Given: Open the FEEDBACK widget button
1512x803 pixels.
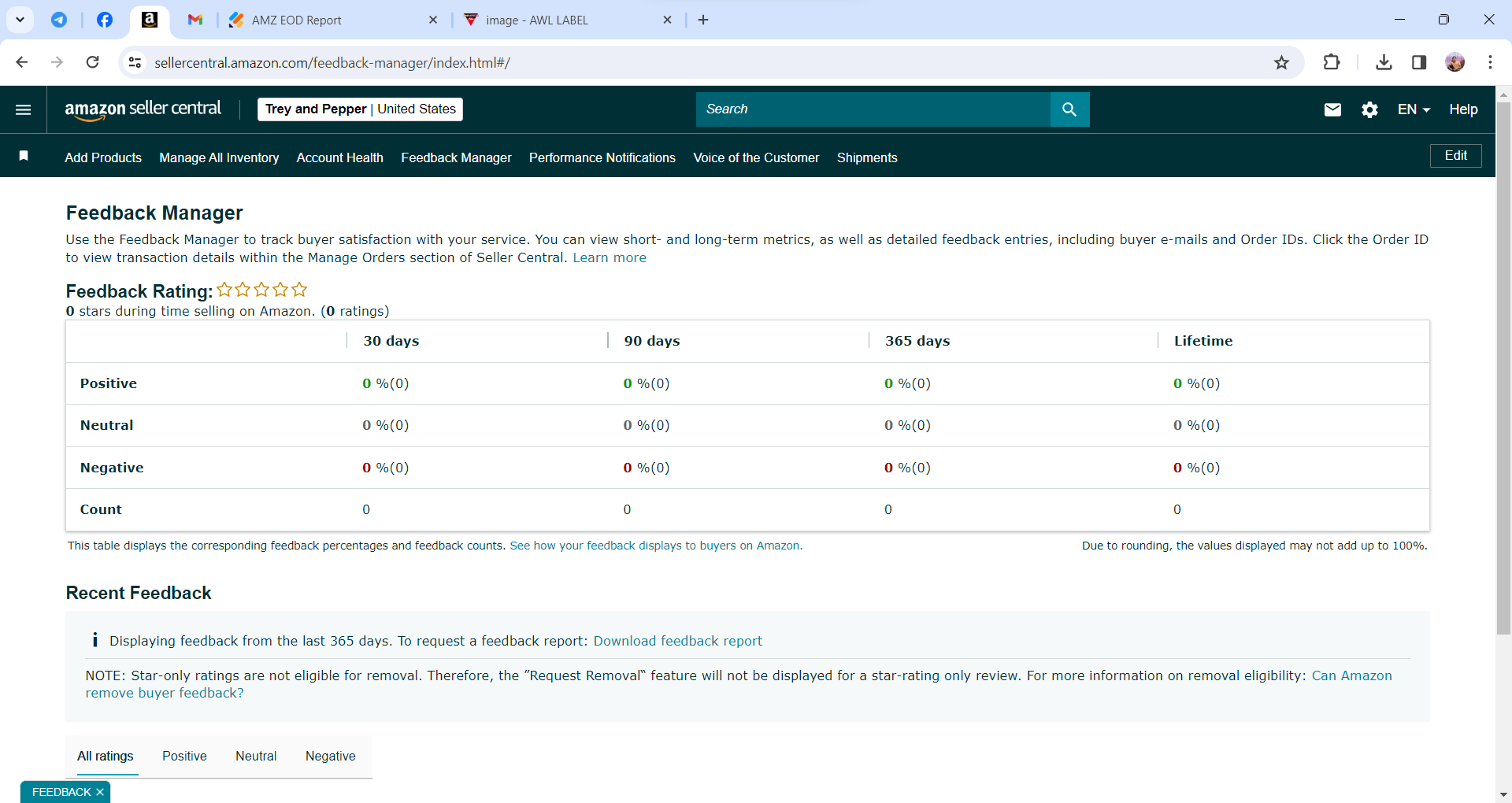Looking at the screenshot, I should pos(61,792).
